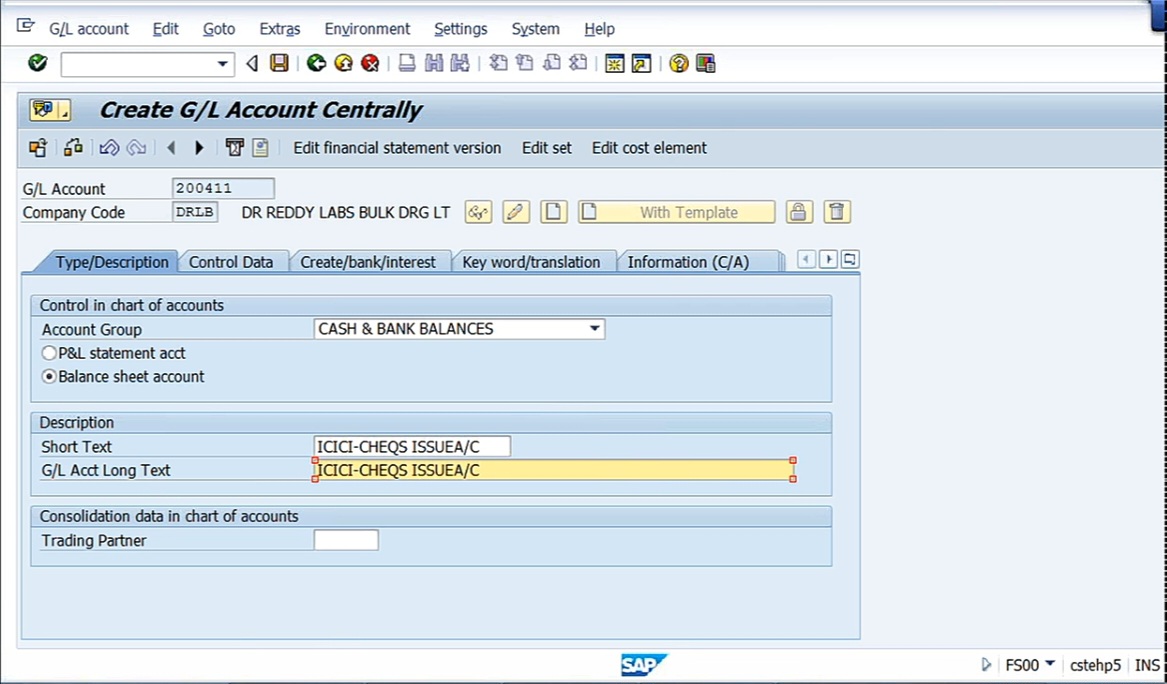Click the Create New Session icon

click(x=614, y=63)
